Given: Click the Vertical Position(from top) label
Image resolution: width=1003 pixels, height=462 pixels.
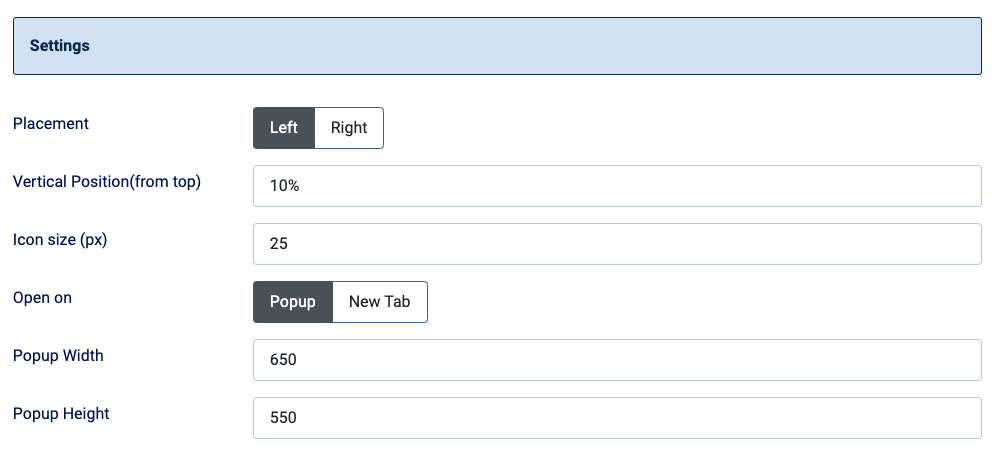Looking at the screenshot, I should pyautogui.click(x=107, y=182).
